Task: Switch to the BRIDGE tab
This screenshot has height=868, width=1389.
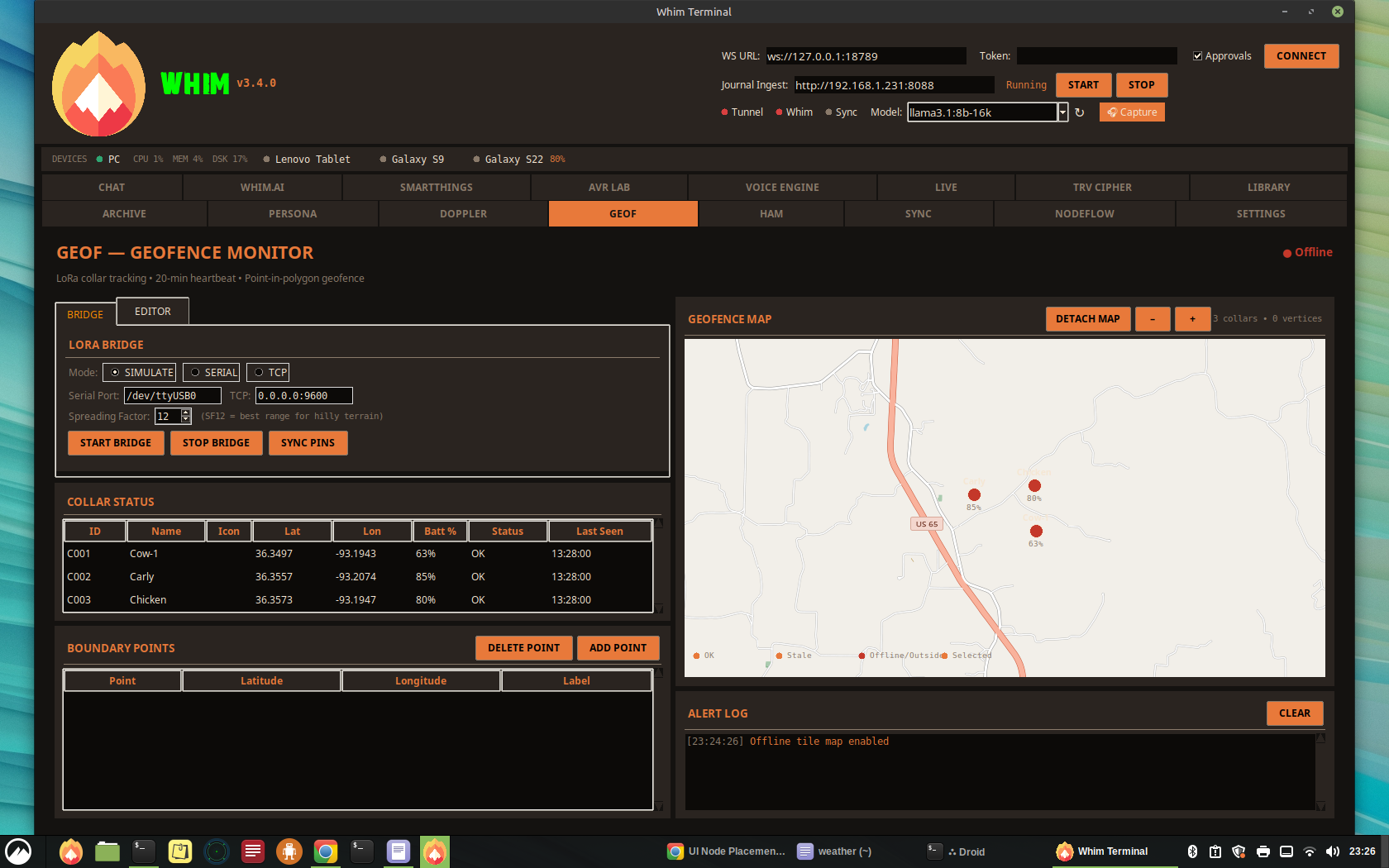Action: pos(85,314)
